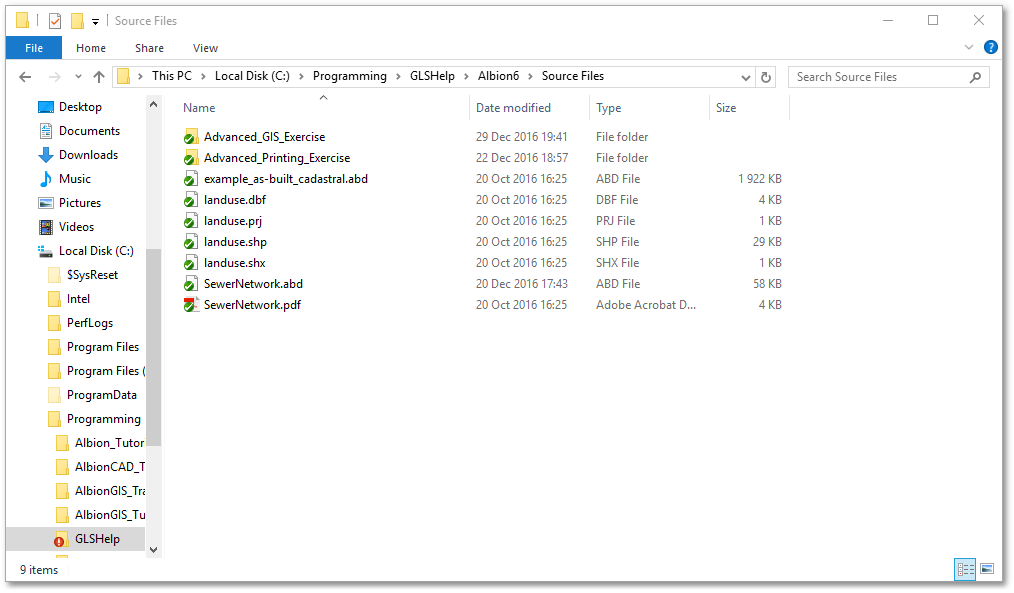Expand breadcrumb arrow after This PC

click(x=203, y=77)
